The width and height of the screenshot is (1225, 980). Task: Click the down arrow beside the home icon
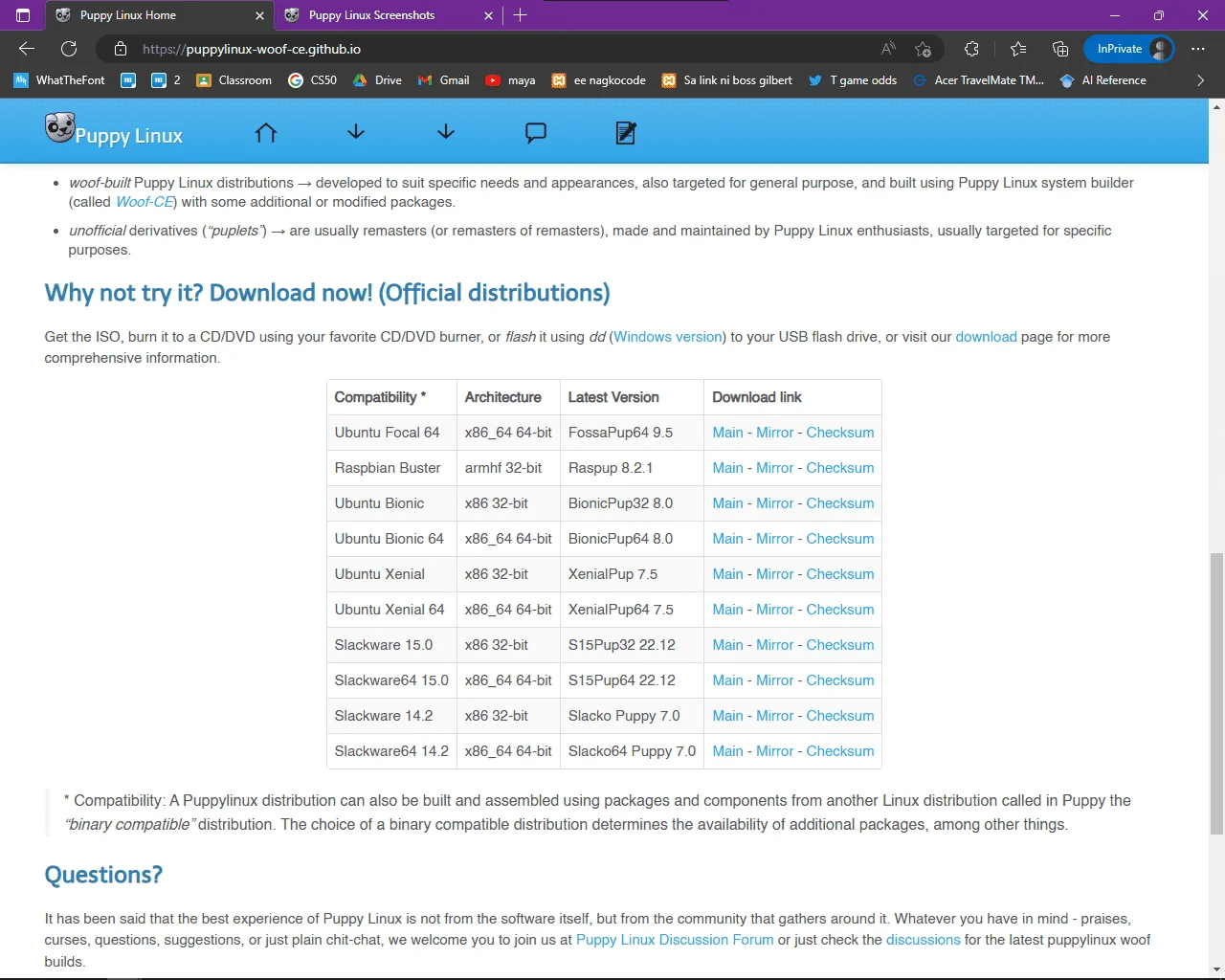point(356,132)
